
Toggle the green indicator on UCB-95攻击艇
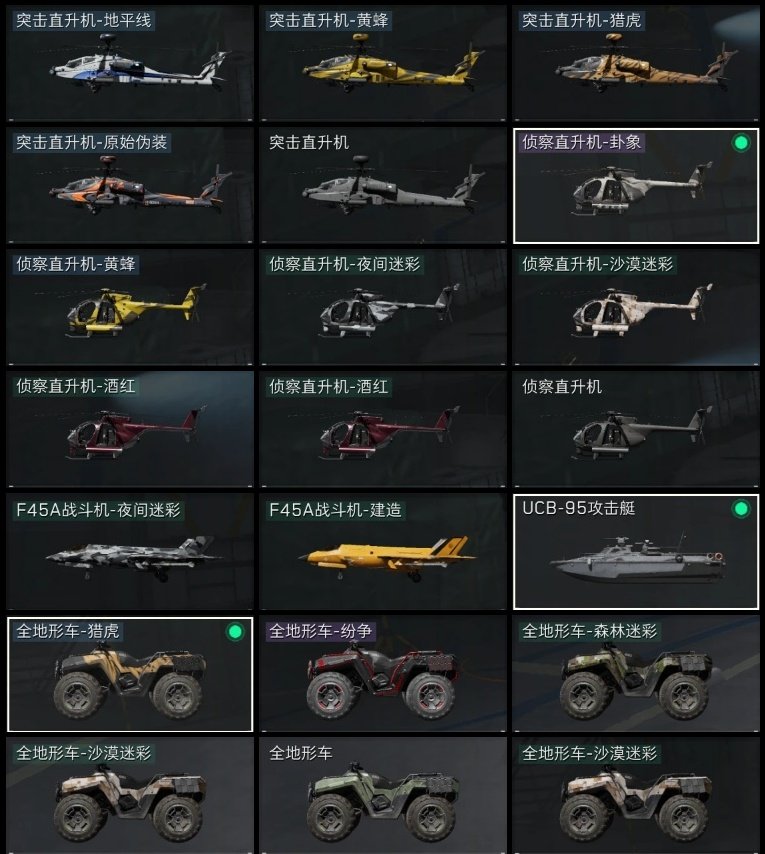pos(740,509)
